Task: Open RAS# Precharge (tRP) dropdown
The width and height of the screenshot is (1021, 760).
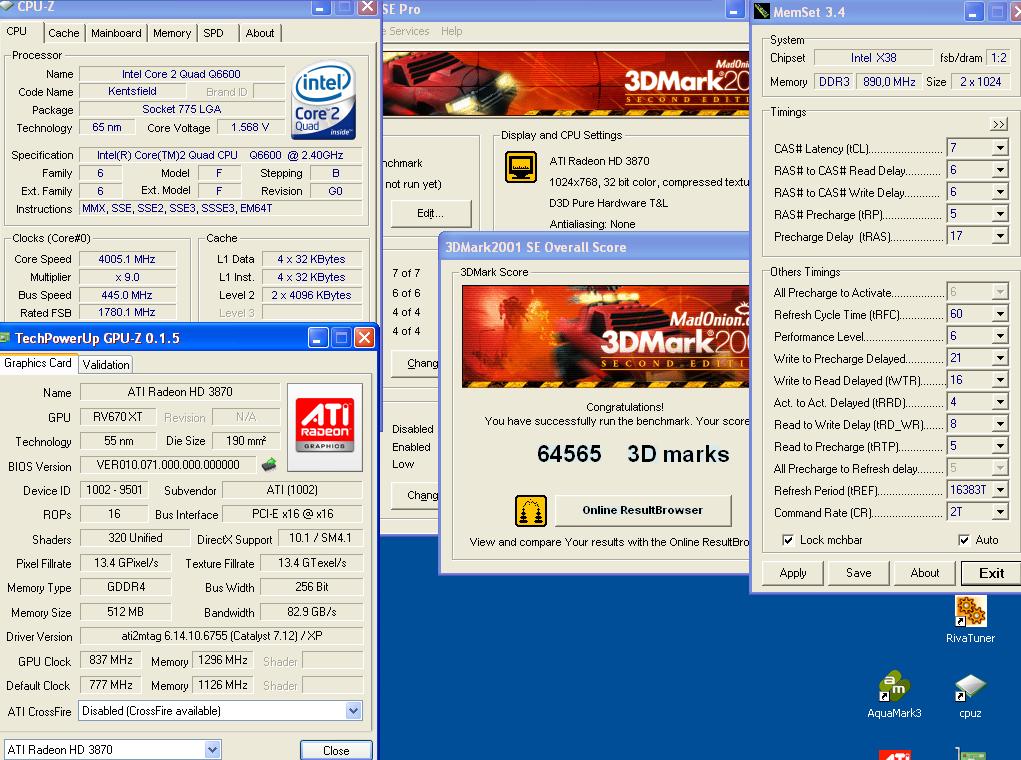Action: click(1000, 214)
